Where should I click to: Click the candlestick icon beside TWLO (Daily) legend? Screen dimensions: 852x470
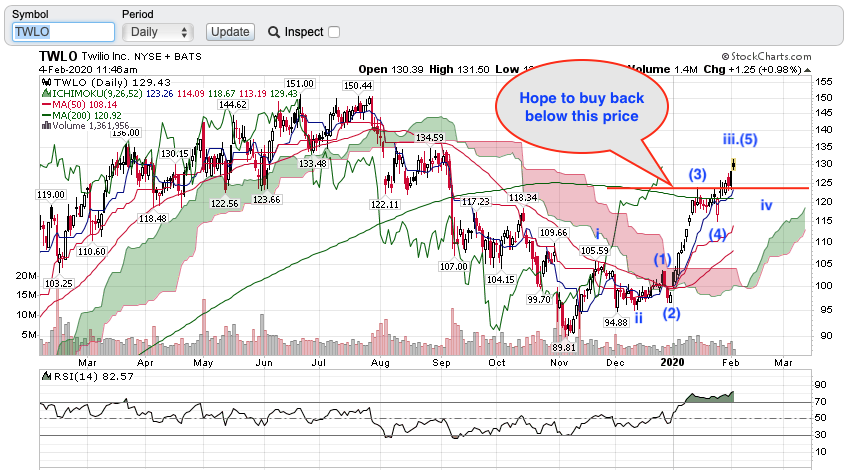[44, 81]
